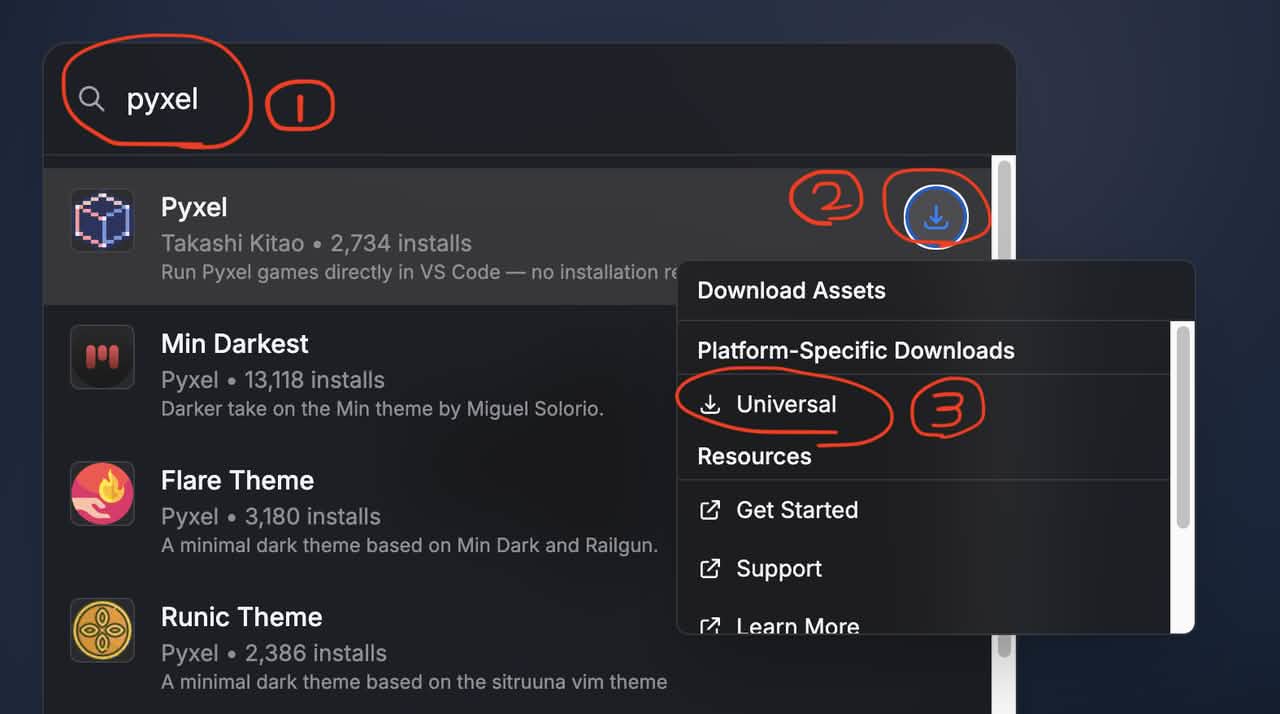
Task: Click the Download Assets popup scrollbar
Action: click(x=1183, y=427)
